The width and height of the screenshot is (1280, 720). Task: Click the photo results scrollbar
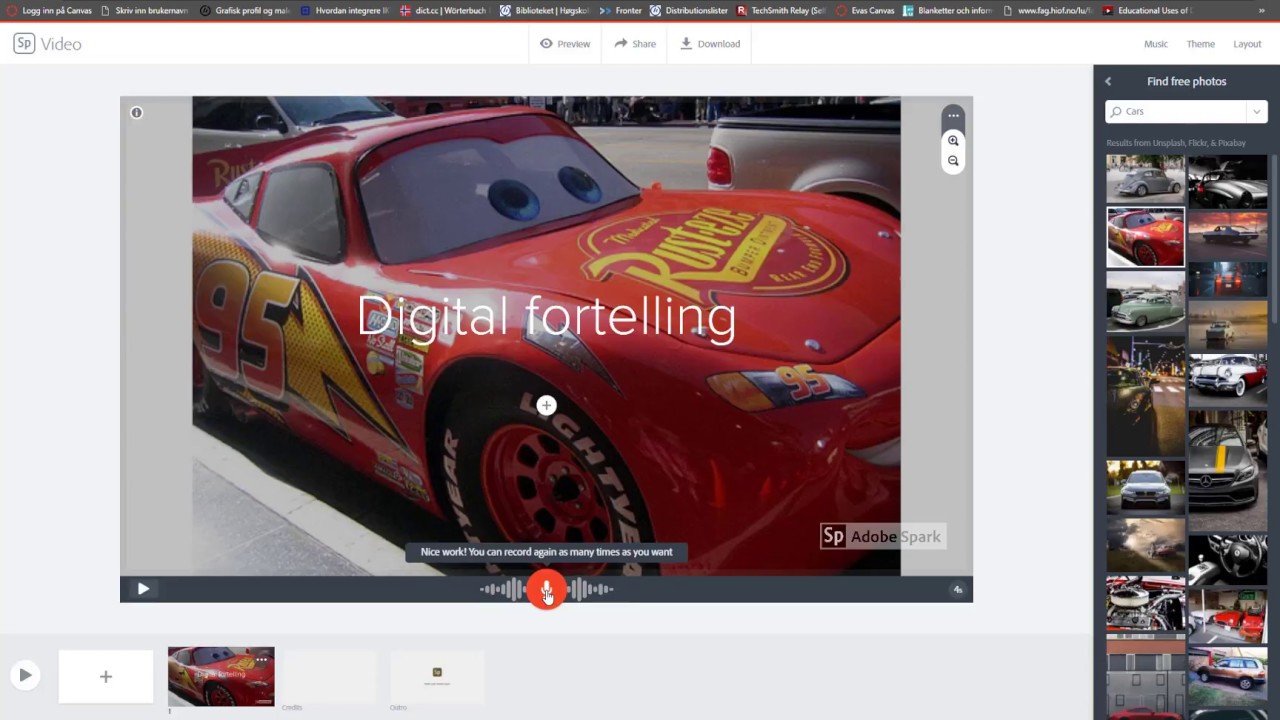point(1274,238)
